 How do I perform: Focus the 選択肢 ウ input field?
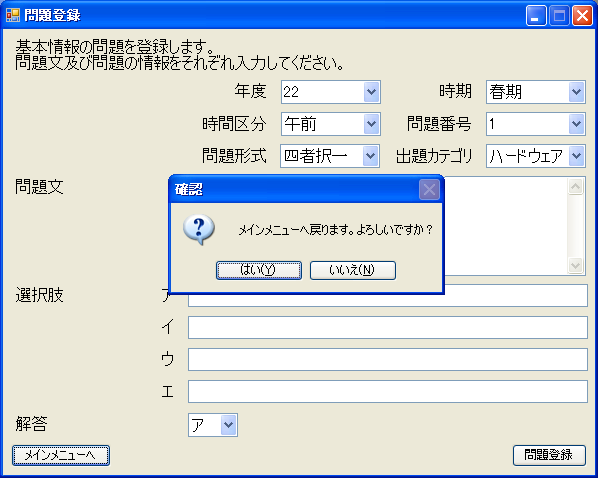387,359
